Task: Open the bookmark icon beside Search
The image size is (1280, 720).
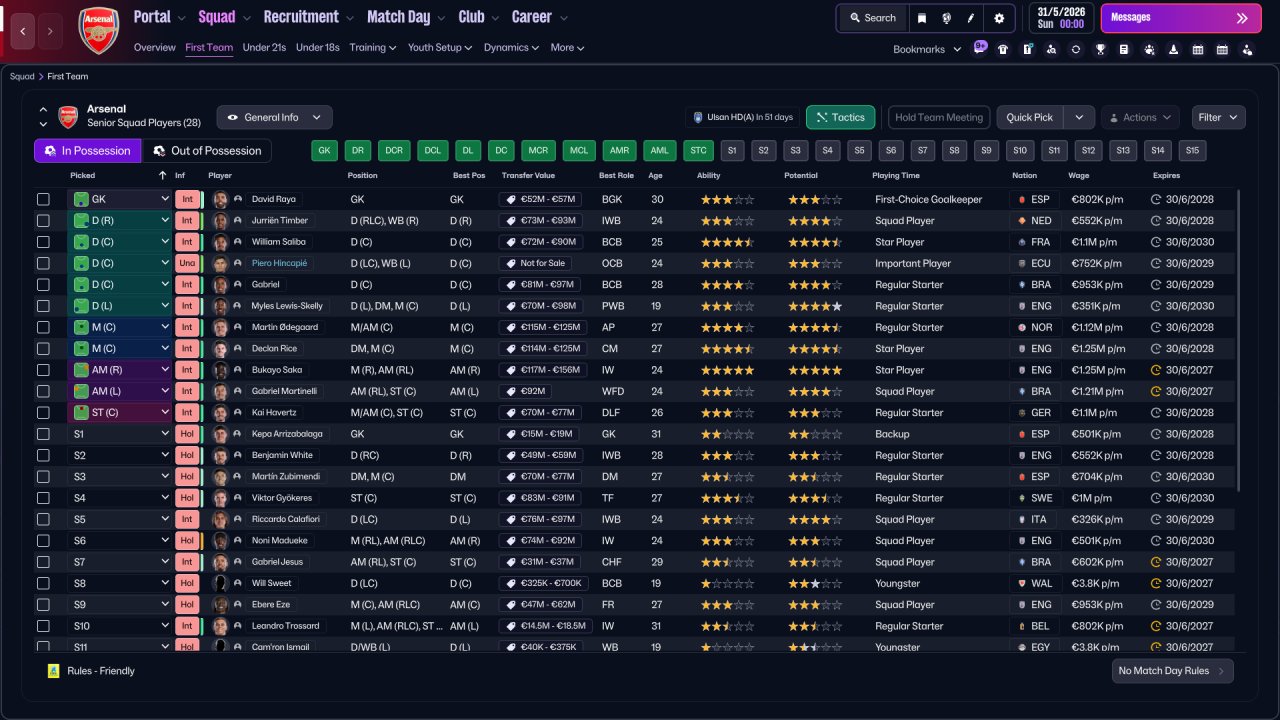Action: [x=922, y=18]
